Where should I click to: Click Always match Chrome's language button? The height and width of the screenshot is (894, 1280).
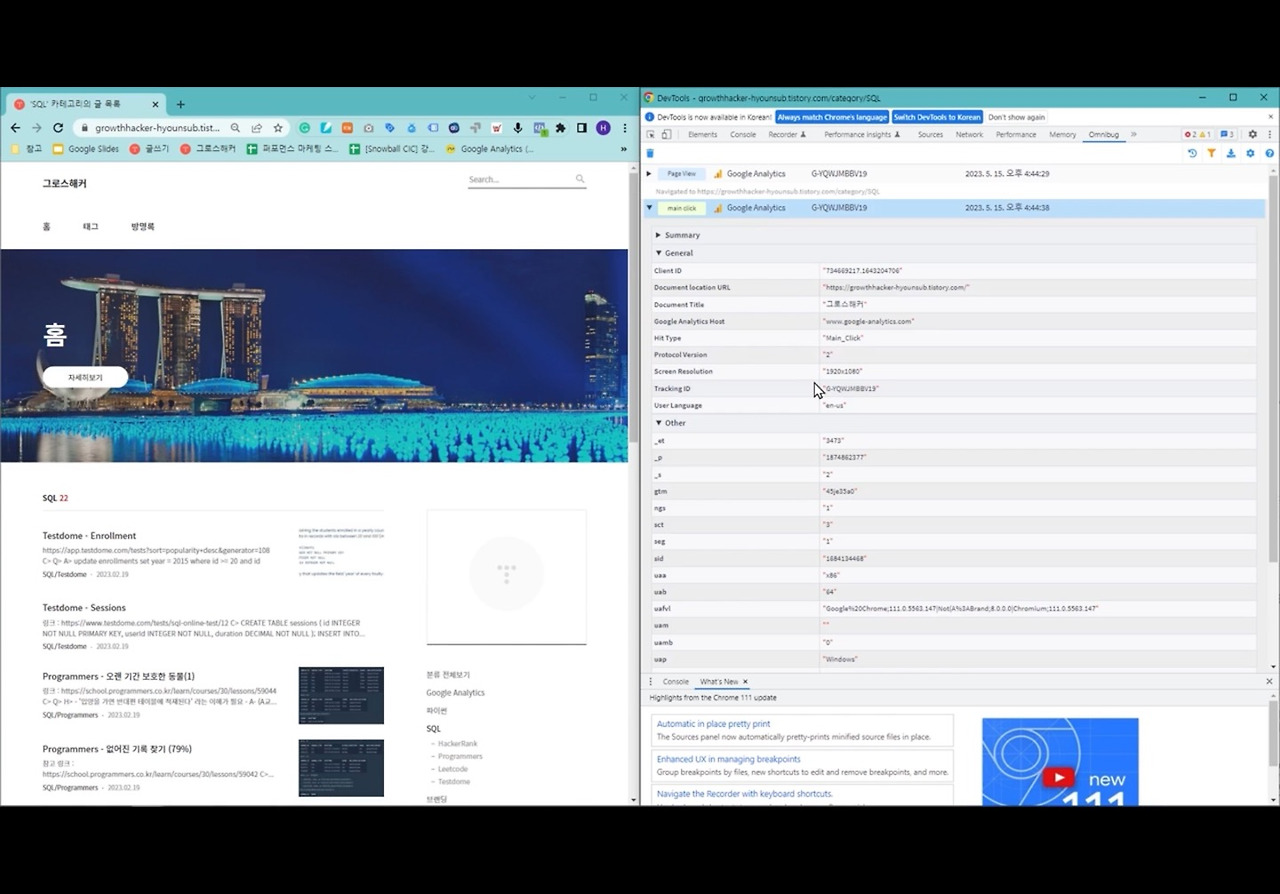(x=832, y=117)
